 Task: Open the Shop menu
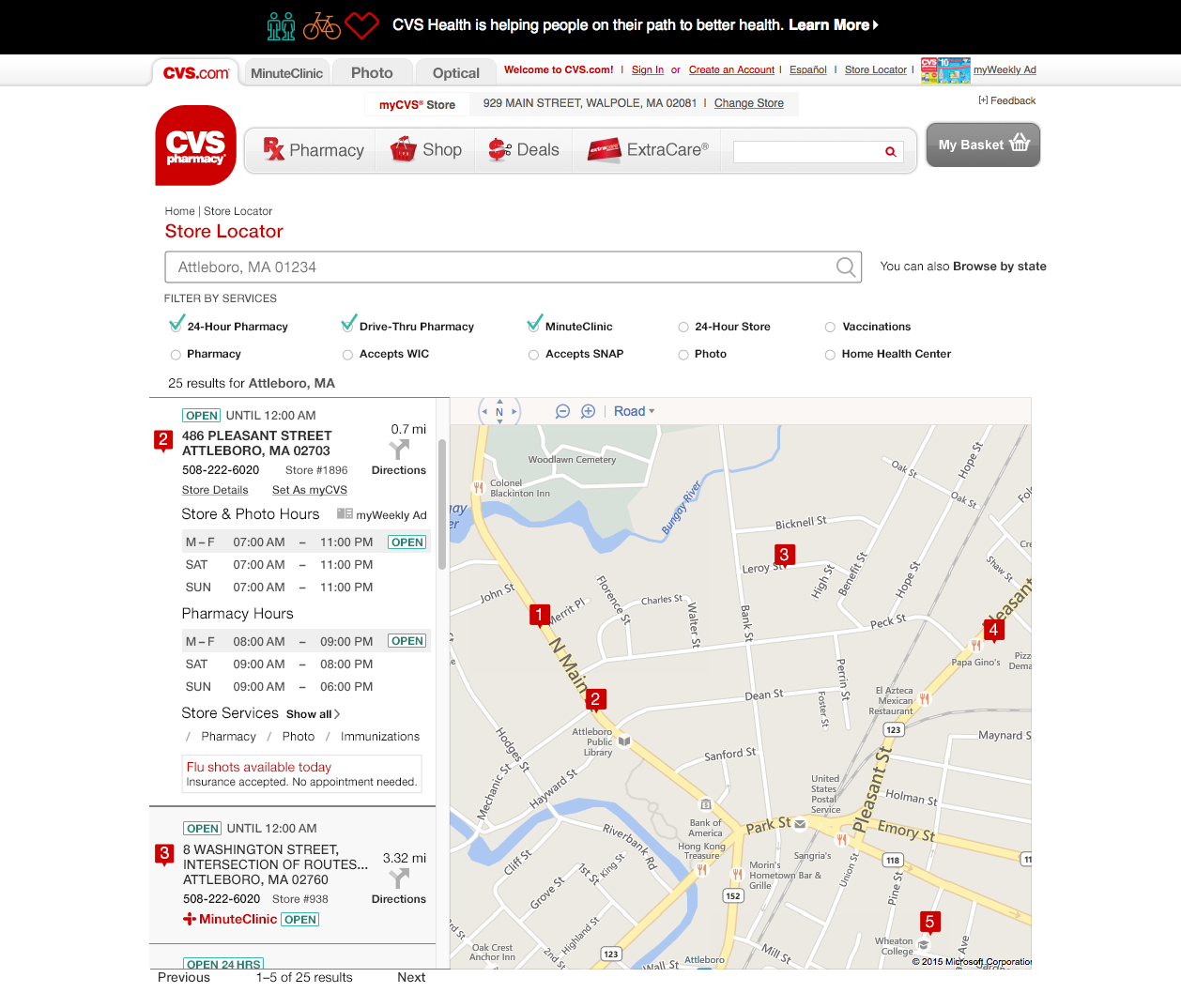[427, 150]
